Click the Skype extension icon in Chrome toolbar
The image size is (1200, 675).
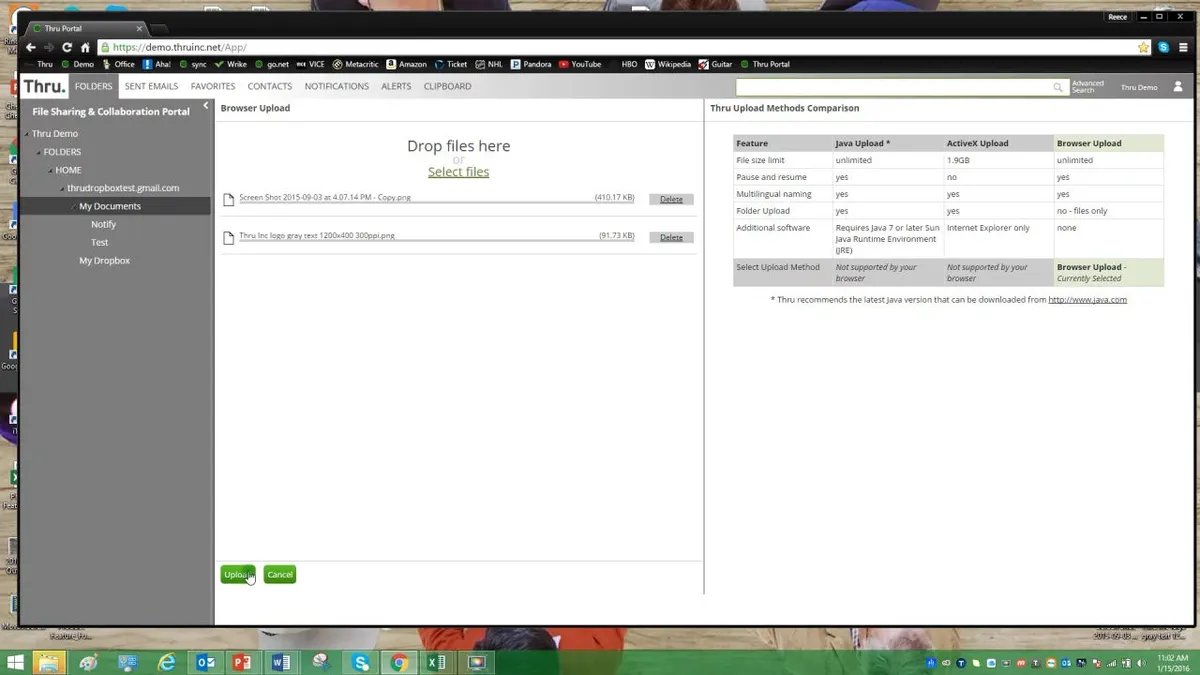tap(1163, 47)
